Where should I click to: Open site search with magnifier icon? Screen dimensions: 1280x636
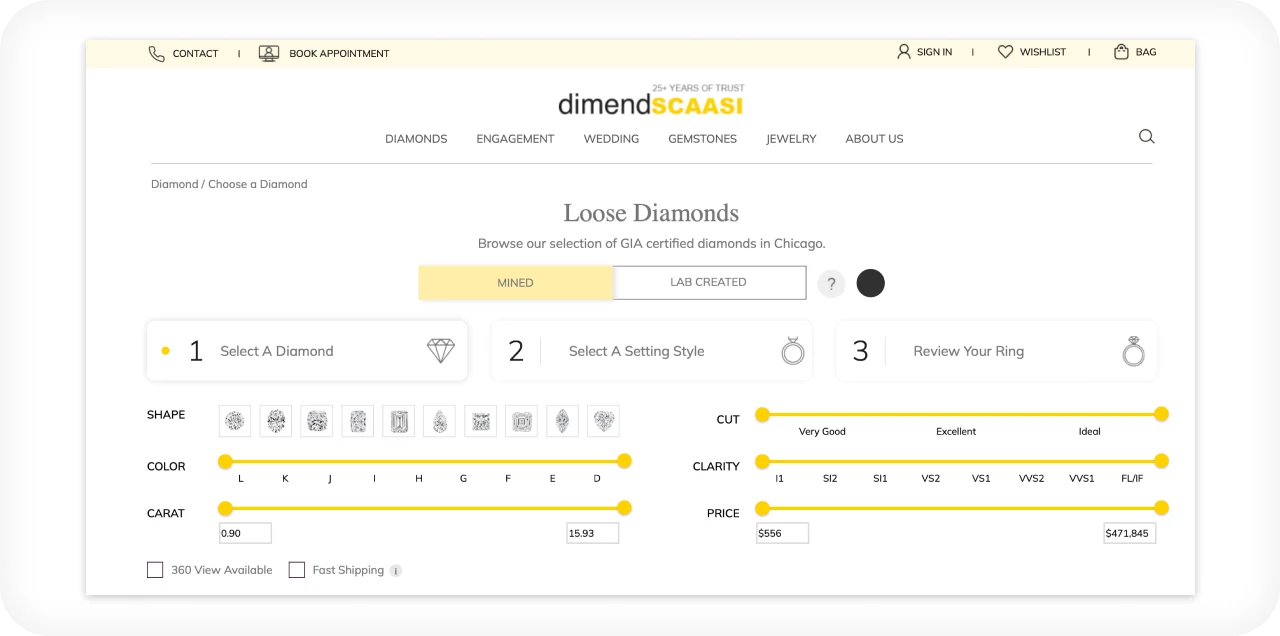click(1147, 137)
